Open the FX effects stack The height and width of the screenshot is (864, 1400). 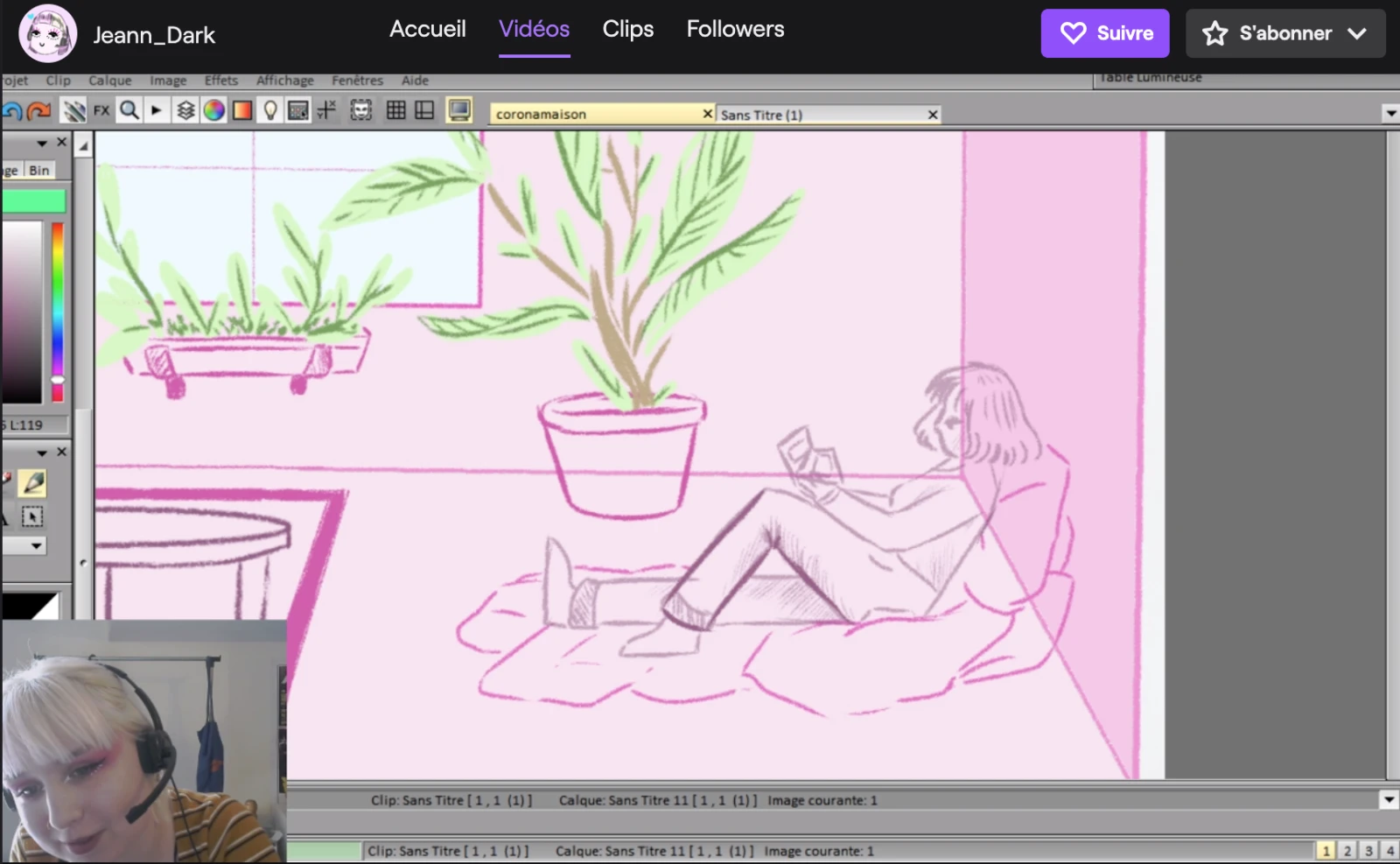[101, 111]
